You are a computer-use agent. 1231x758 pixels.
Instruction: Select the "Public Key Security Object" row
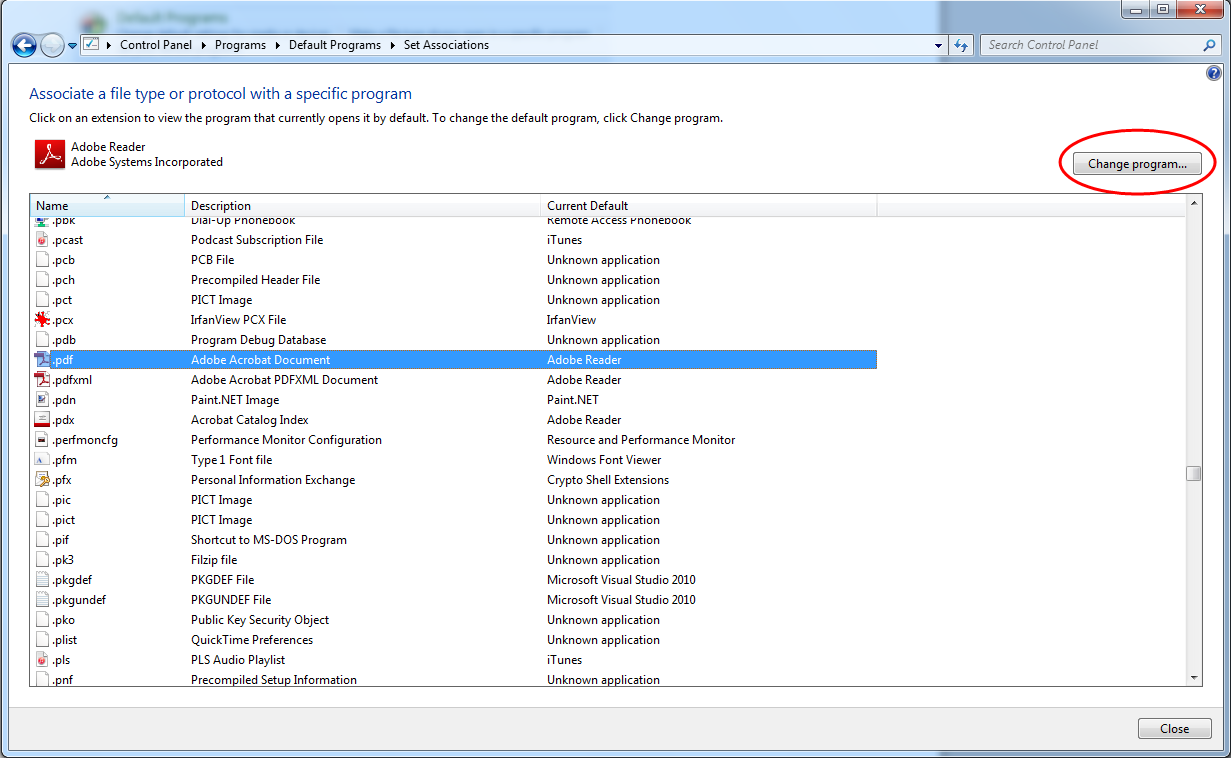tap(454, 620)
